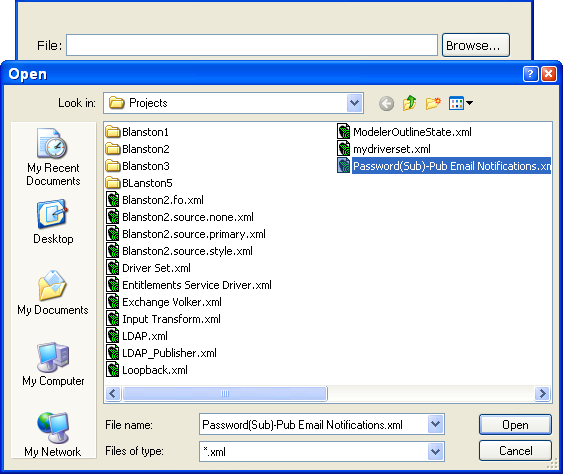Image resolution: width=563 pixels, height=474 pixels.
Task: Select Password(Sub)-Pub Email Notifications file name
Action: click(x=451, y=166)
